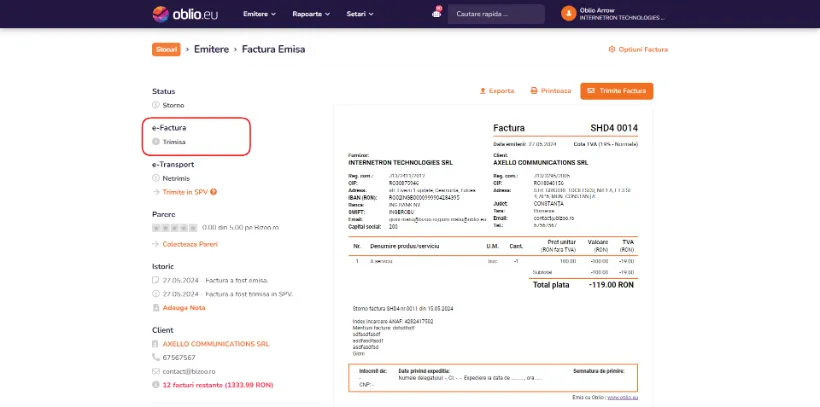
Task: Click the Adauga Nota document icon
Action: [155, 308]
